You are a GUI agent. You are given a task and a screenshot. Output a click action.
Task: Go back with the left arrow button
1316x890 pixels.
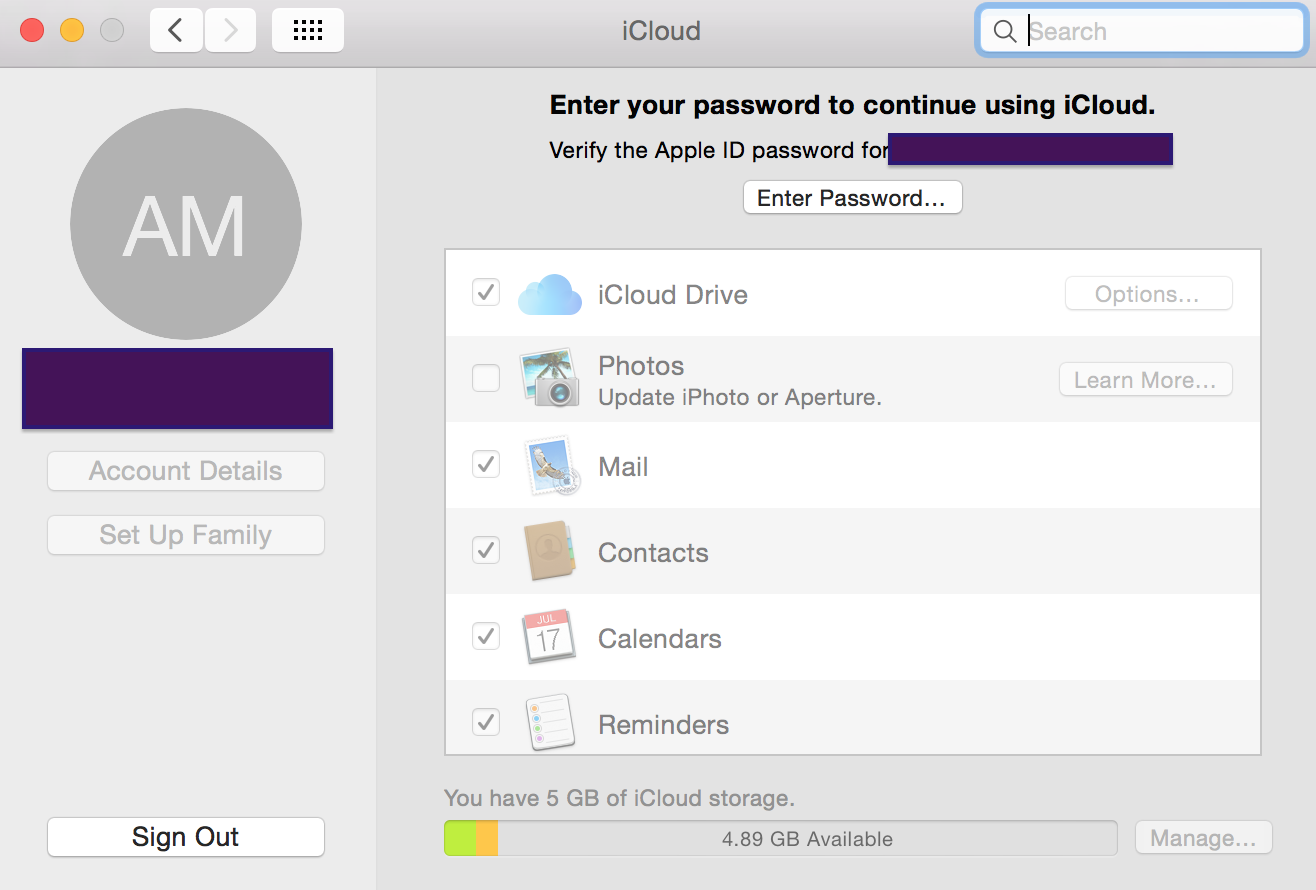[177, 30]
